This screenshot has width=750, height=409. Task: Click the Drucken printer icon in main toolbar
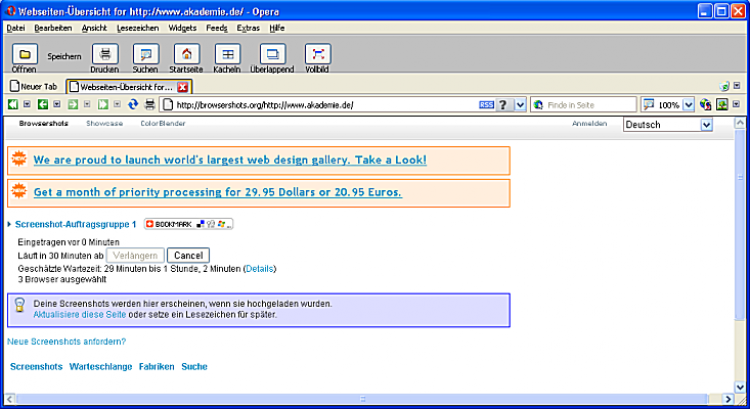coord(105,54)
